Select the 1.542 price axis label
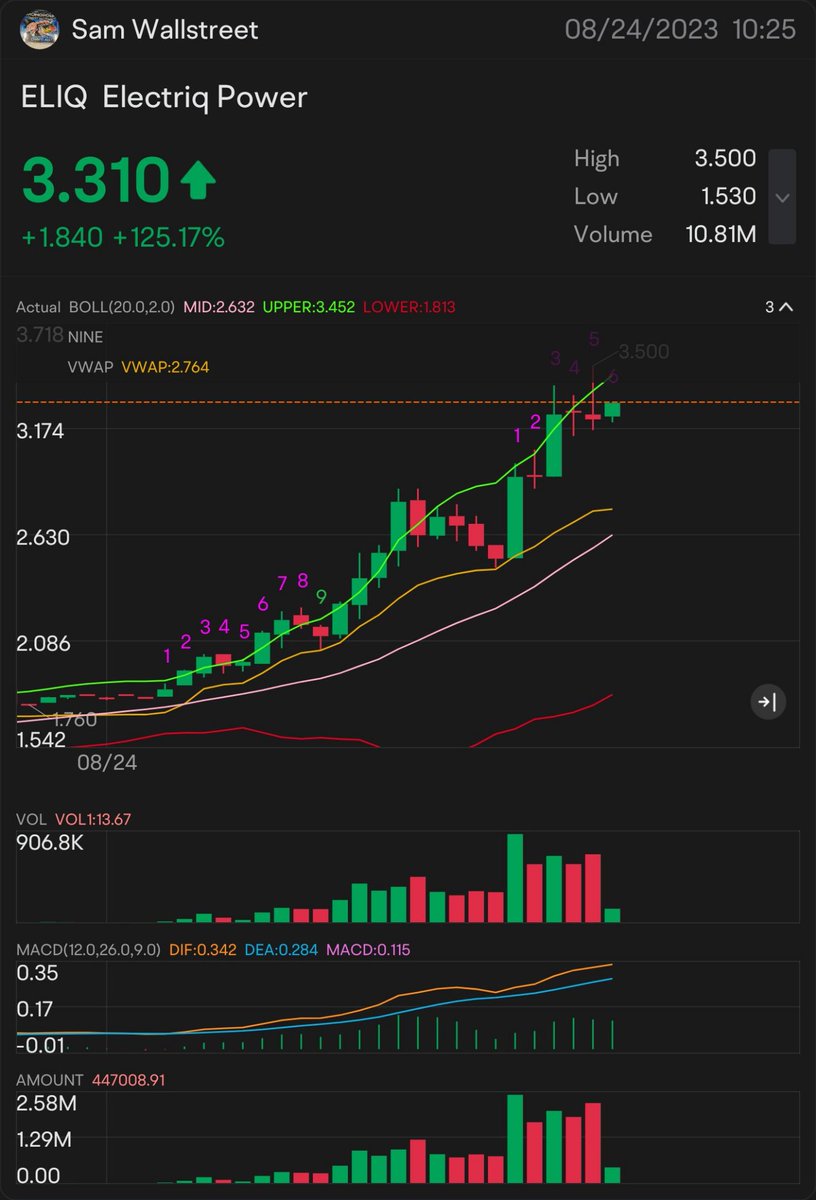Screen dimensions: 816x1200 40,739
